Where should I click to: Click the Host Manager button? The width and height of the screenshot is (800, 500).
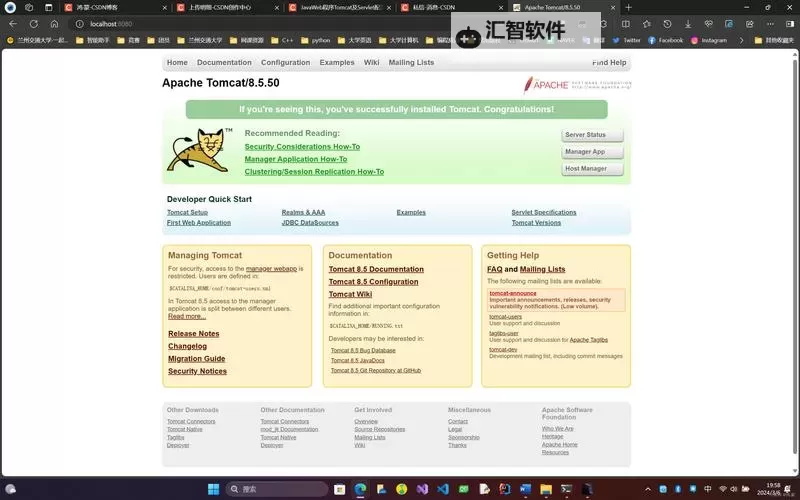click(592, 168)
